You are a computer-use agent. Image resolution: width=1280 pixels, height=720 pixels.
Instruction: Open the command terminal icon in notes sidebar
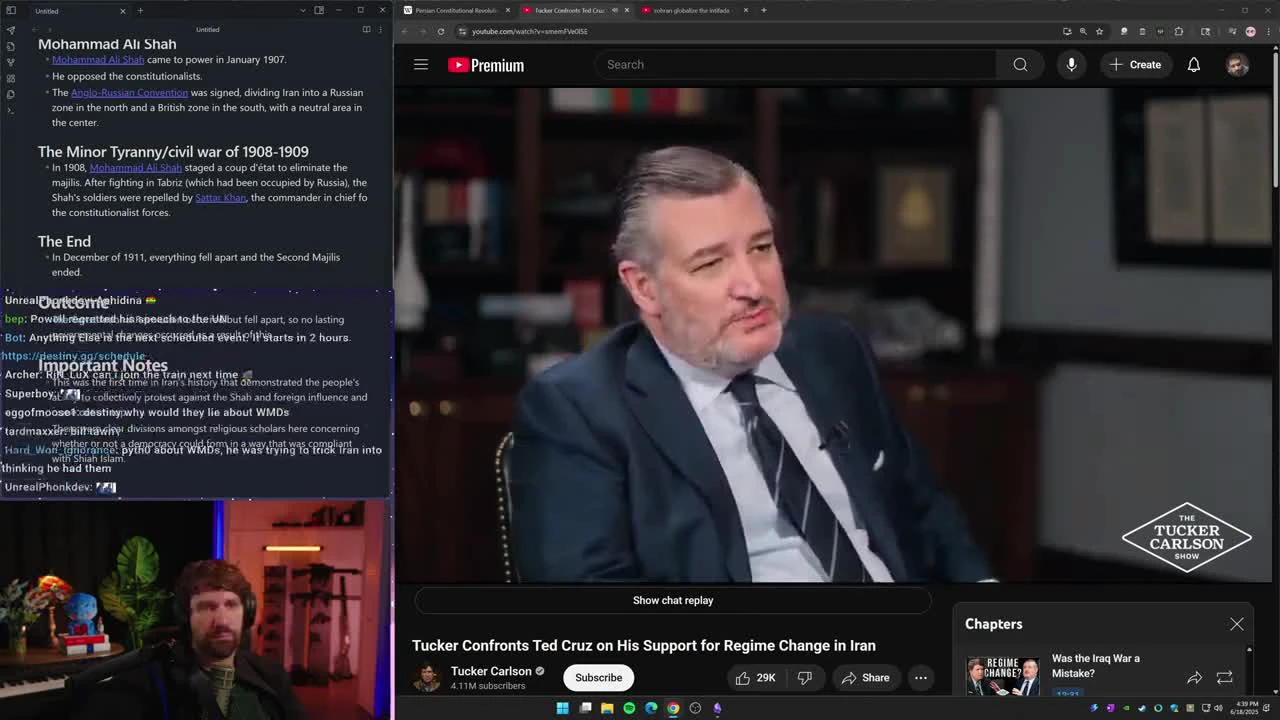pos(11,110)
